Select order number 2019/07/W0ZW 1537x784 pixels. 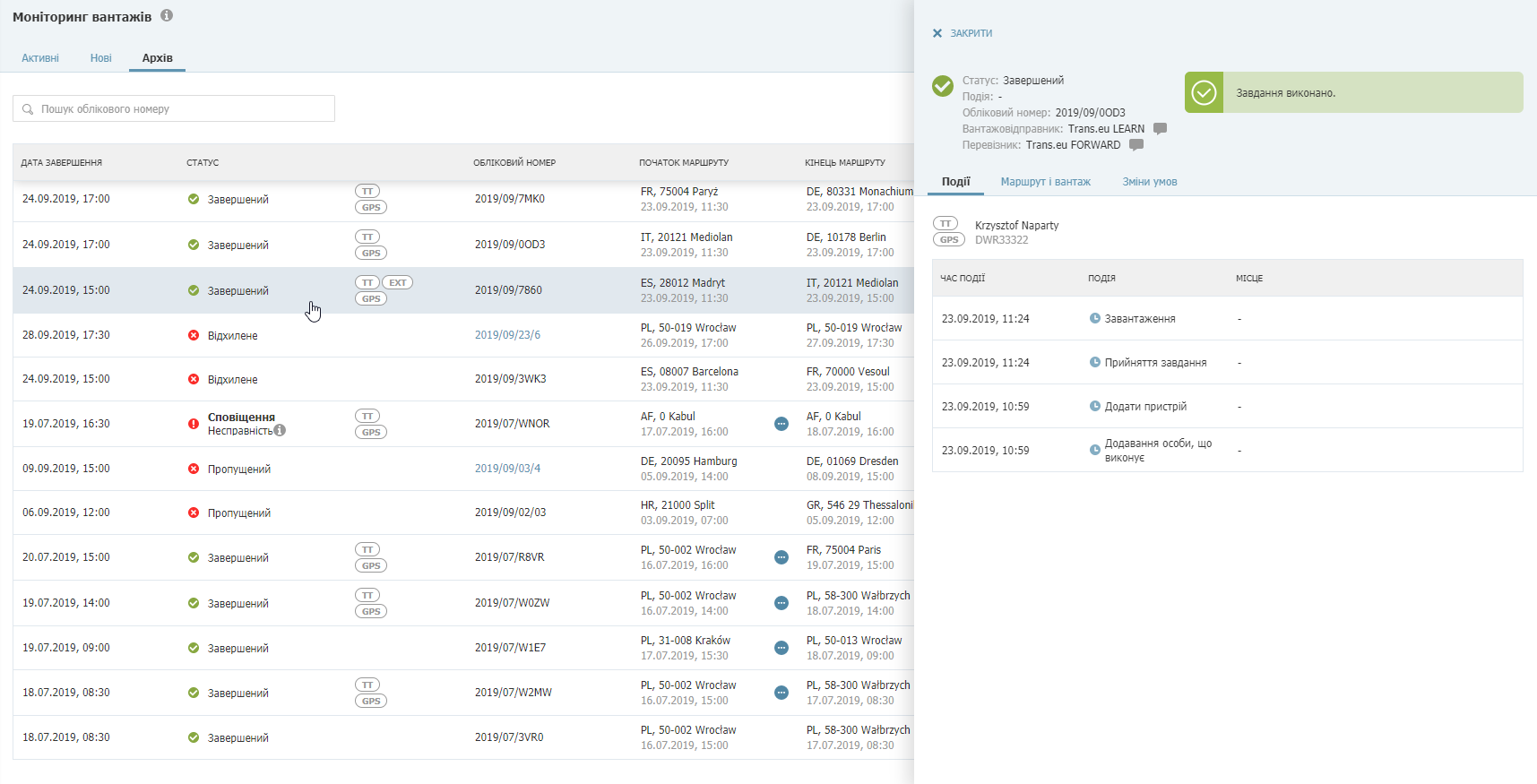click(512, 603)
